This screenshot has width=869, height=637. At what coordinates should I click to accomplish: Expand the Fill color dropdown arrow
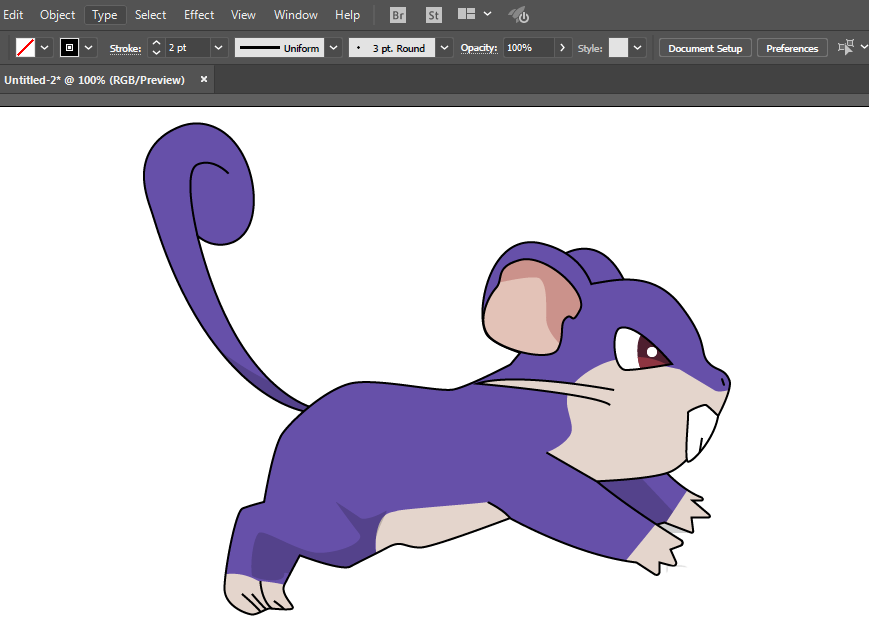tap(44, 48)
